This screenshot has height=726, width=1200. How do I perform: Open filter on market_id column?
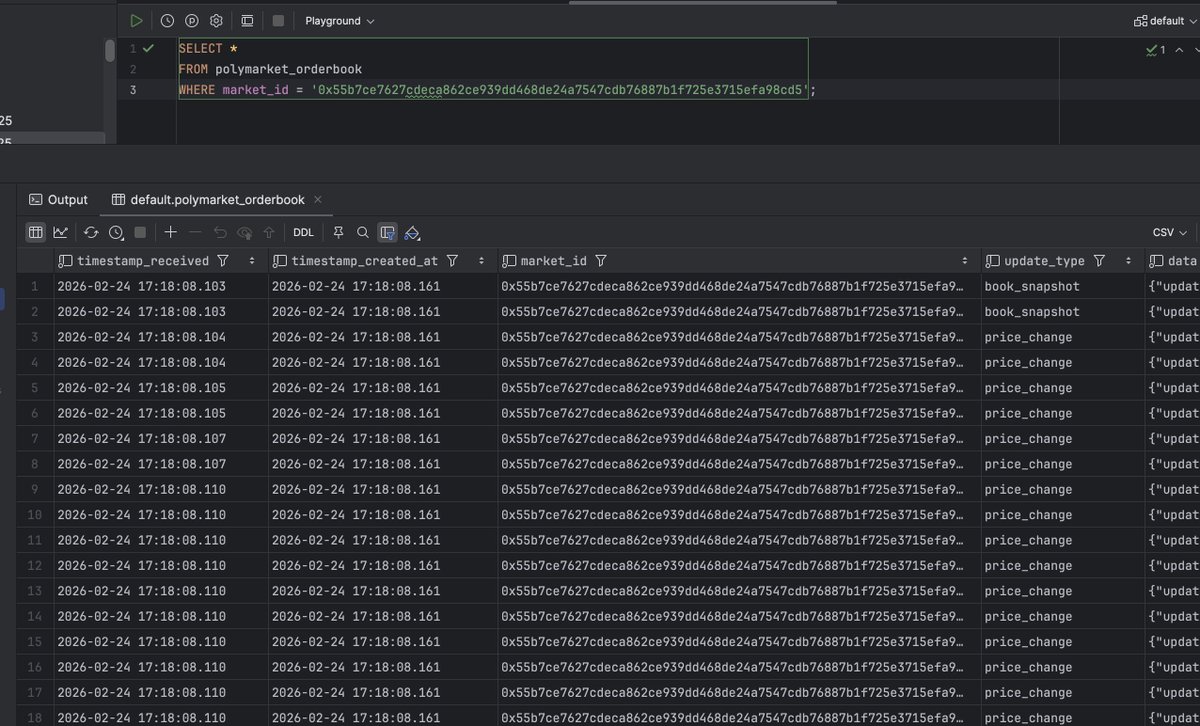601,261
